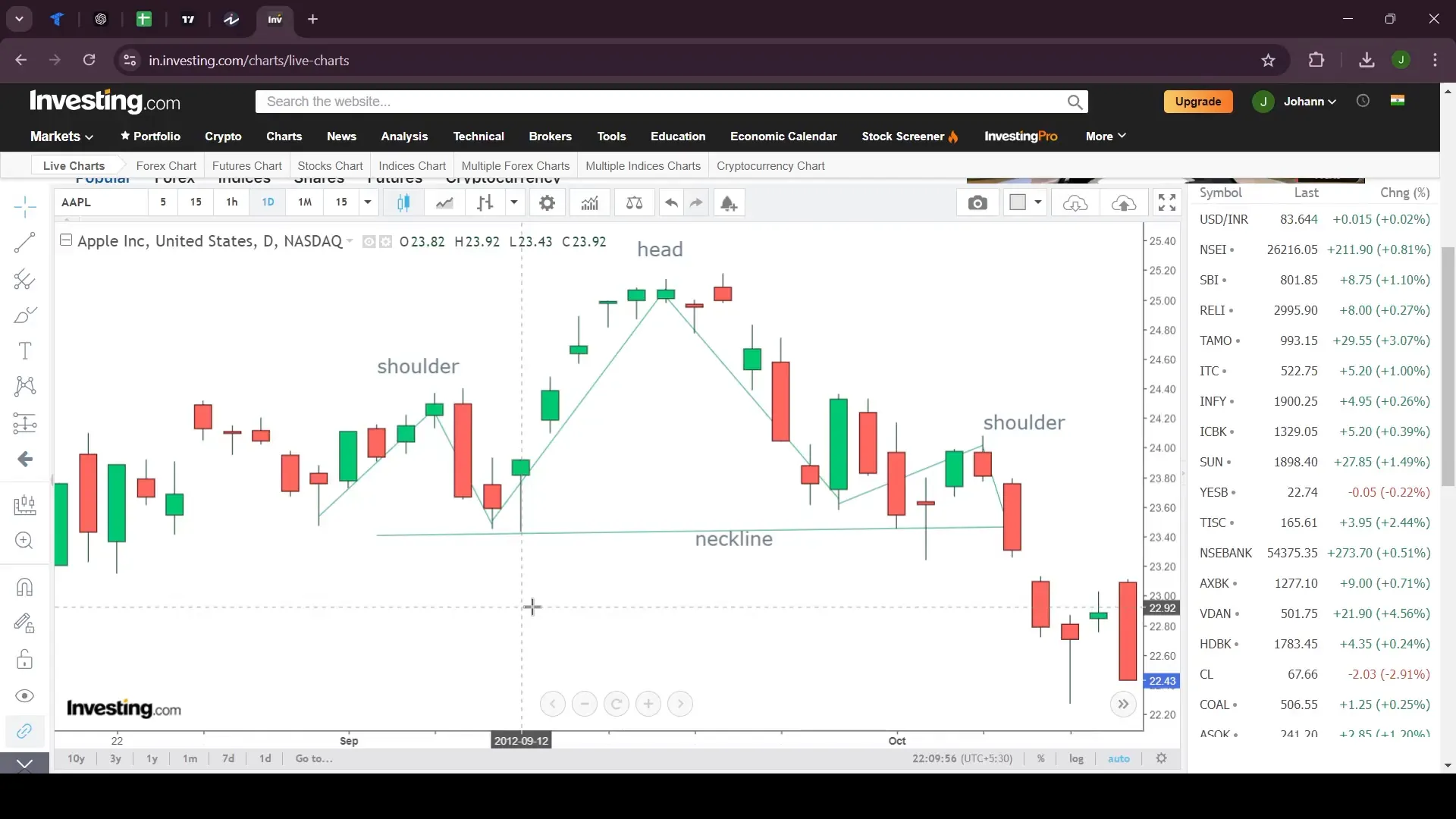
Task: Open the More navigation dropdown
Action: tap(1106, 136)
